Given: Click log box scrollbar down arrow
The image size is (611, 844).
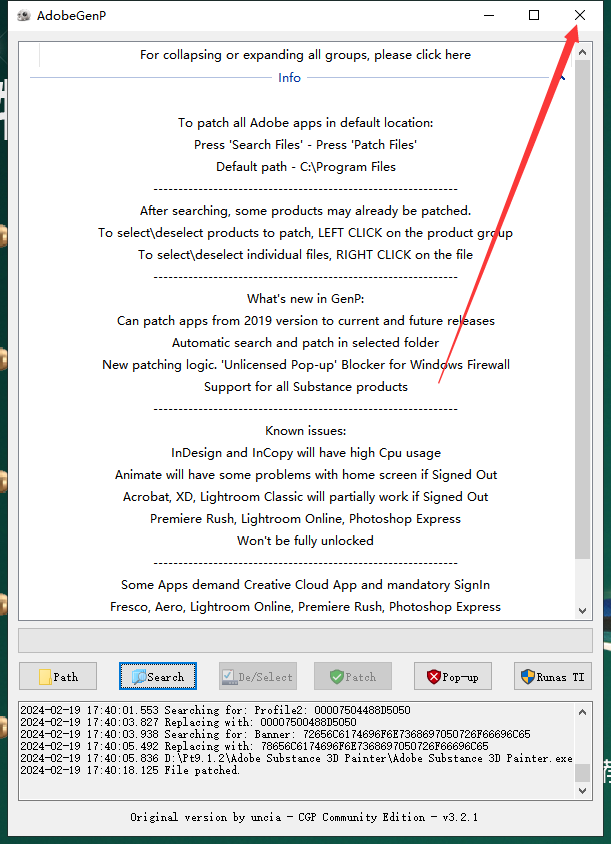Looking at the screenshot, I should 582,790.
